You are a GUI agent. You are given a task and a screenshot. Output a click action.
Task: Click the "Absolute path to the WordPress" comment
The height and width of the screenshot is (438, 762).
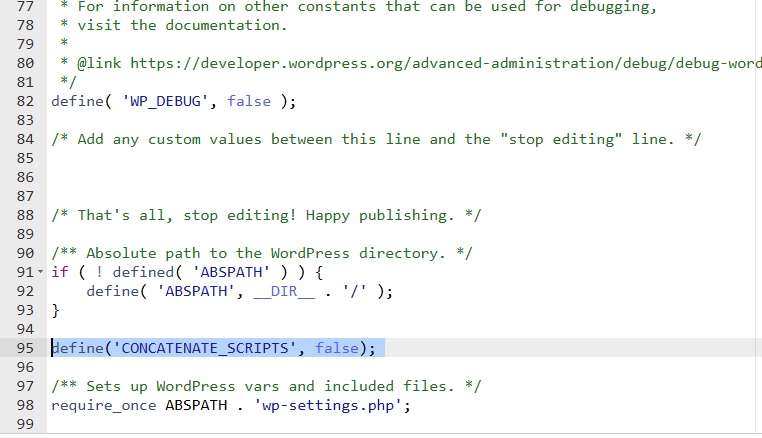[x=262, y=253]
